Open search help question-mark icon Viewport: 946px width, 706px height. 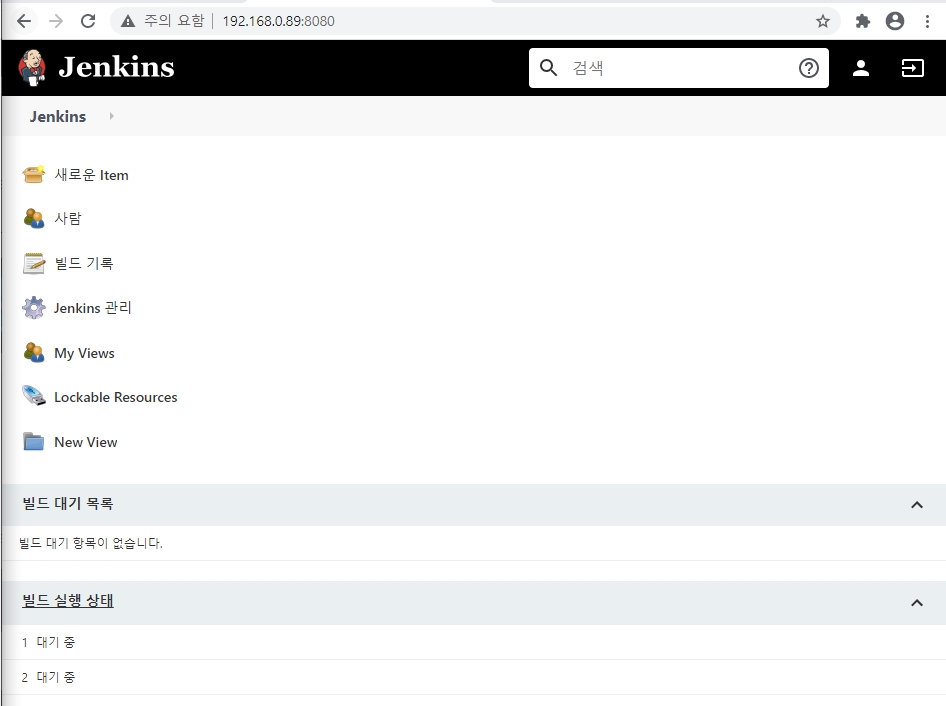[808, 68]
